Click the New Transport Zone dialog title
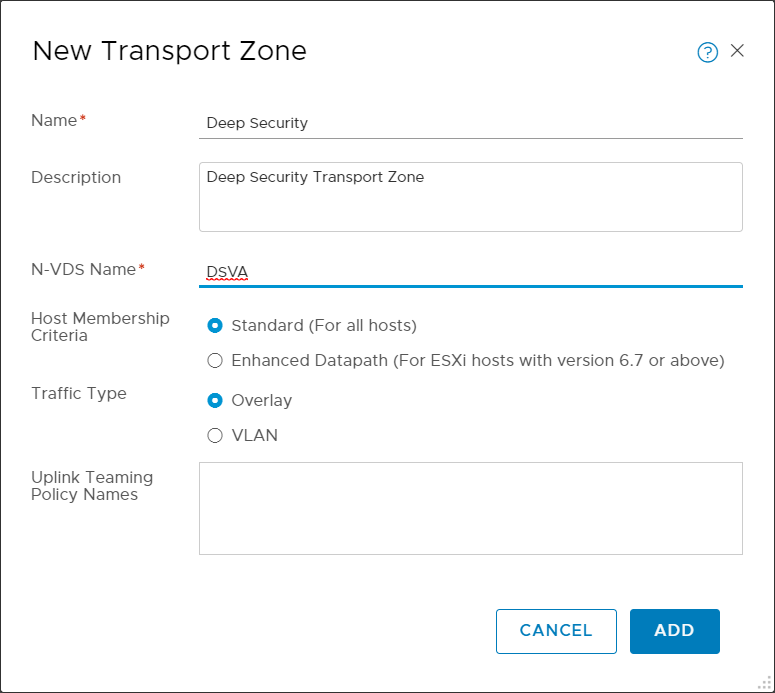The image size is (775, 693). click(169, 51)
